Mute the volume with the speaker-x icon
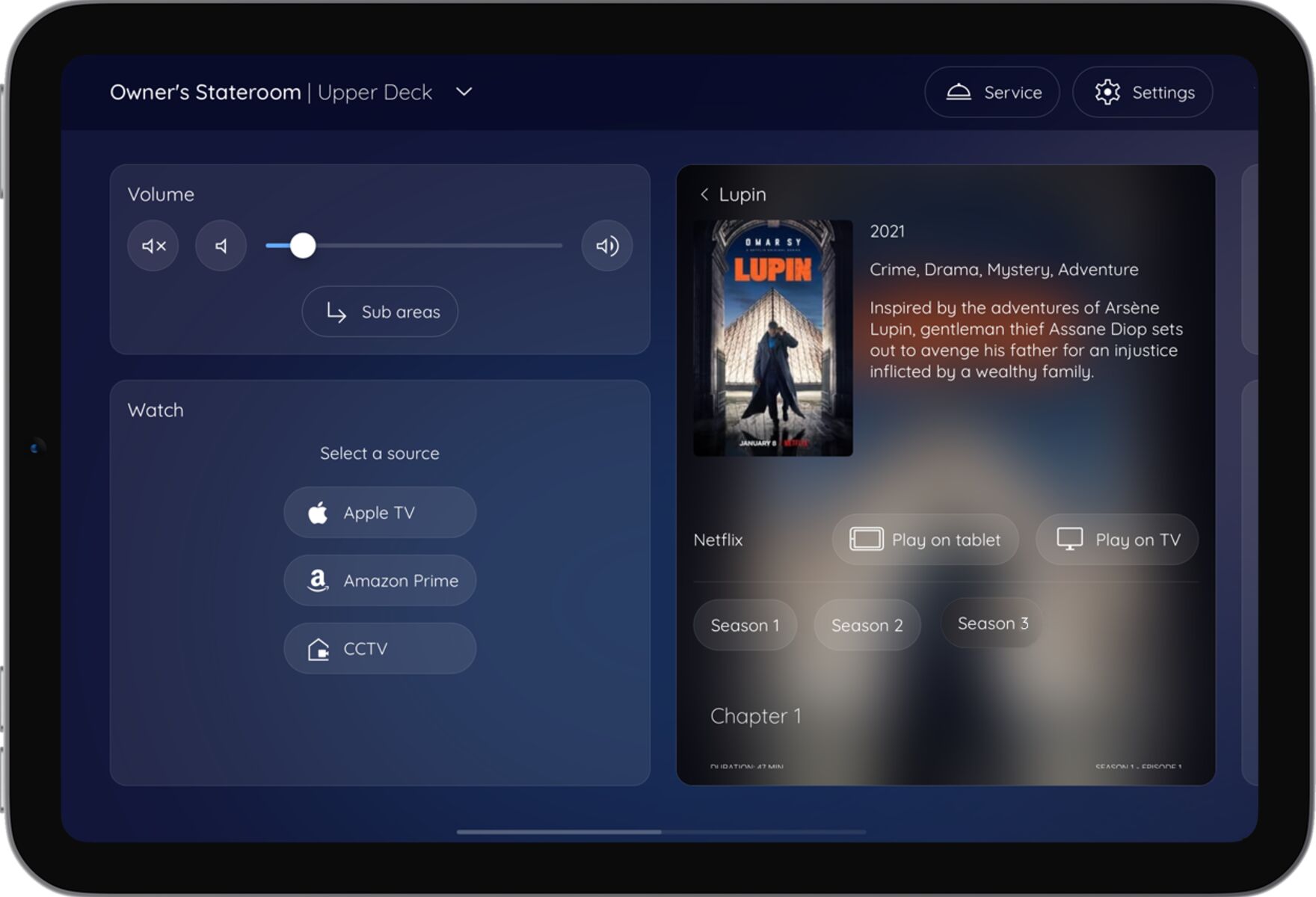Viewport: 1316px width, 897px height. click(x=153, y=246)
